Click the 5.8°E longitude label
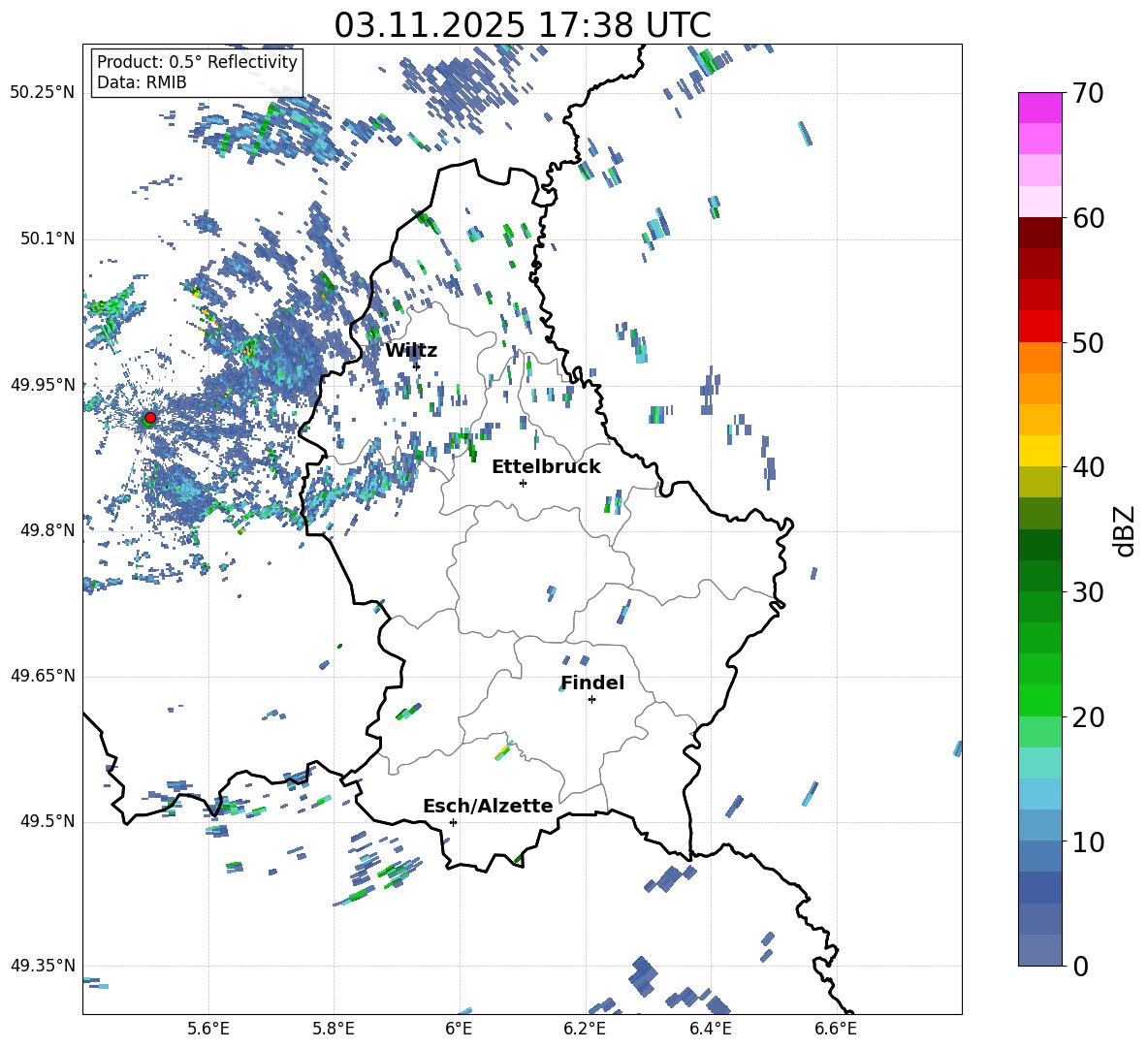1148x1048 pixels. tap(334, 1029)
